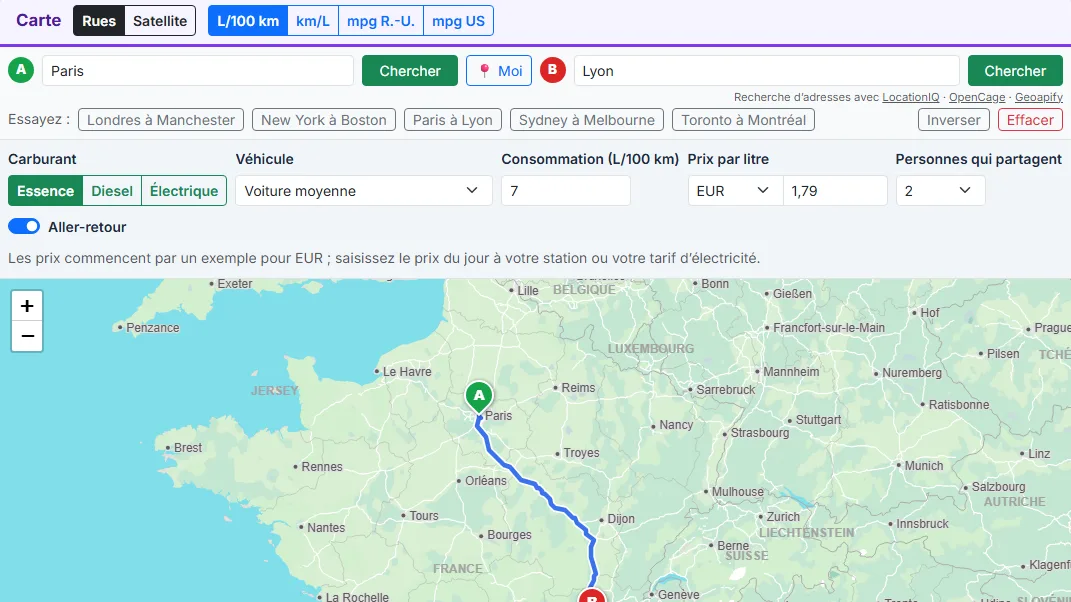Select the mpg R.-U. unit tab
The height and width of the screenshot is (602, 1071).
pyautogui.click(x=380, y=20)
